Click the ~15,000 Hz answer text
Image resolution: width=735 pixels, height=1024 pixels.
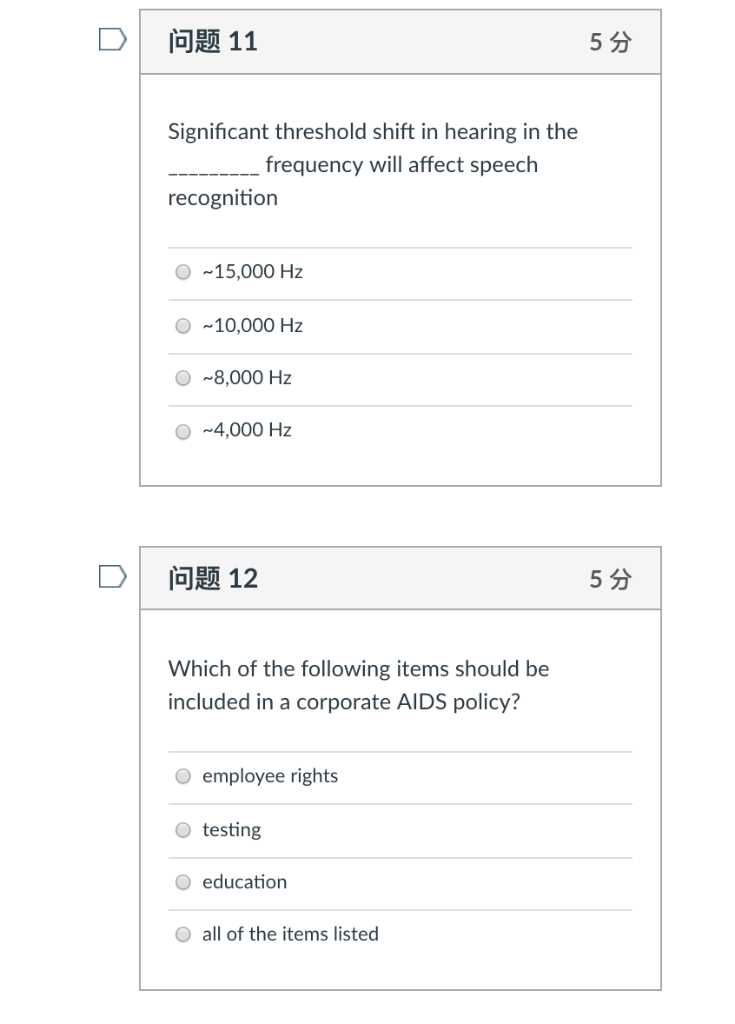252,271
